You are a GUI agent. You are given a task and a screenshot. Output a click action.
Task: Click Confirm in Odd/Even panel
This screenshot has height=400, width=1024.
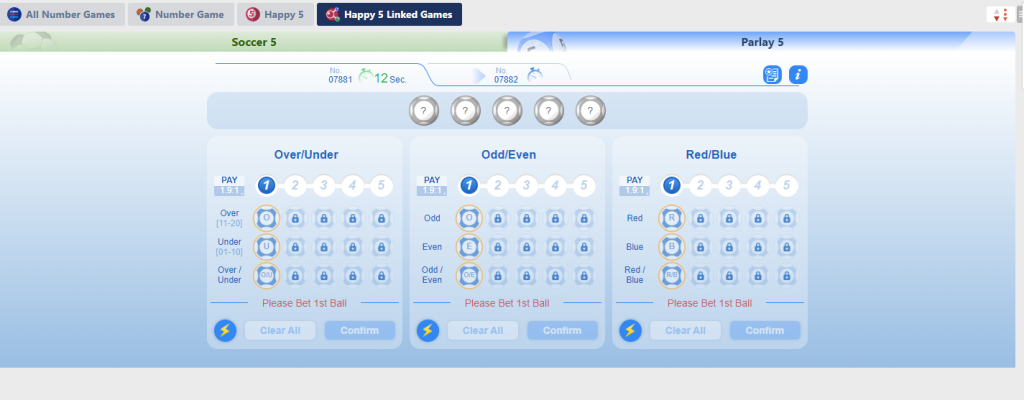coord(562,330)
